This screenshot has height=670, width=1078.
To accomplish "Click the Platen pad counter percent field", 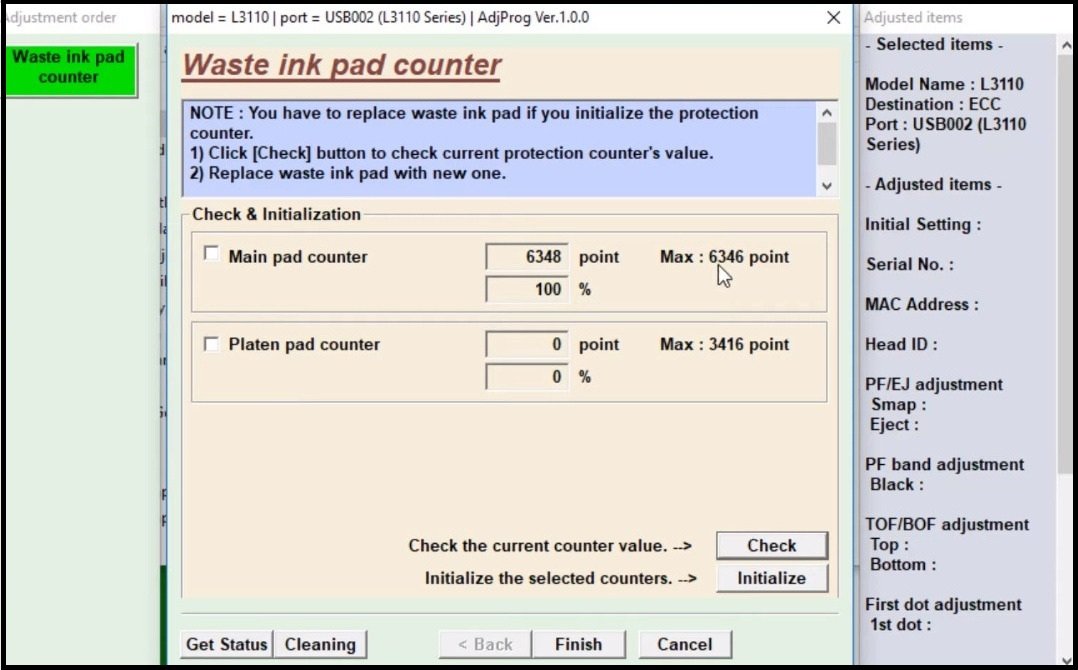I will tap(527, 377).
